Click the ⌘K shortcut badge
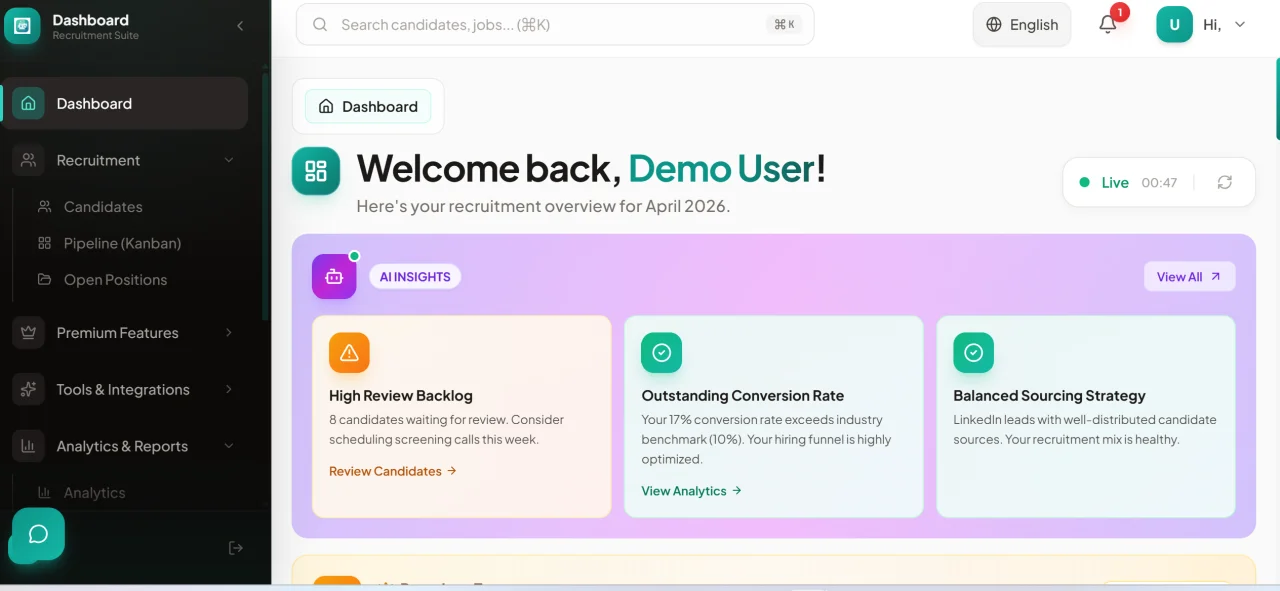The image size is (1280, 591). pos(785,24)
